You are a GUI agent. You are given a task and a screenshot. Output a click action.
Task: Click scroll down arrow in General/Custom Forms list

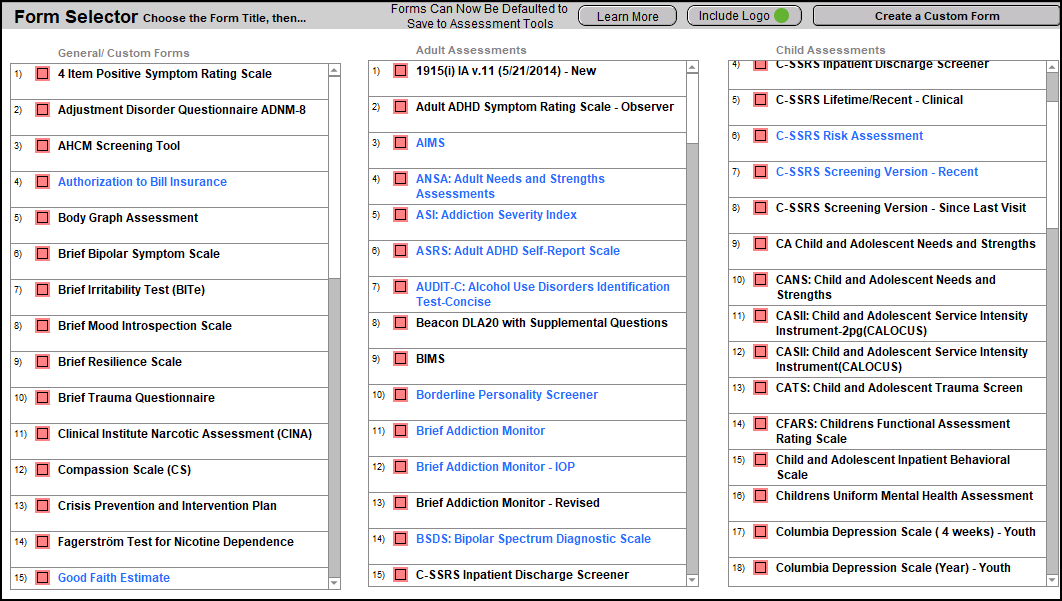tap(334, 582)
